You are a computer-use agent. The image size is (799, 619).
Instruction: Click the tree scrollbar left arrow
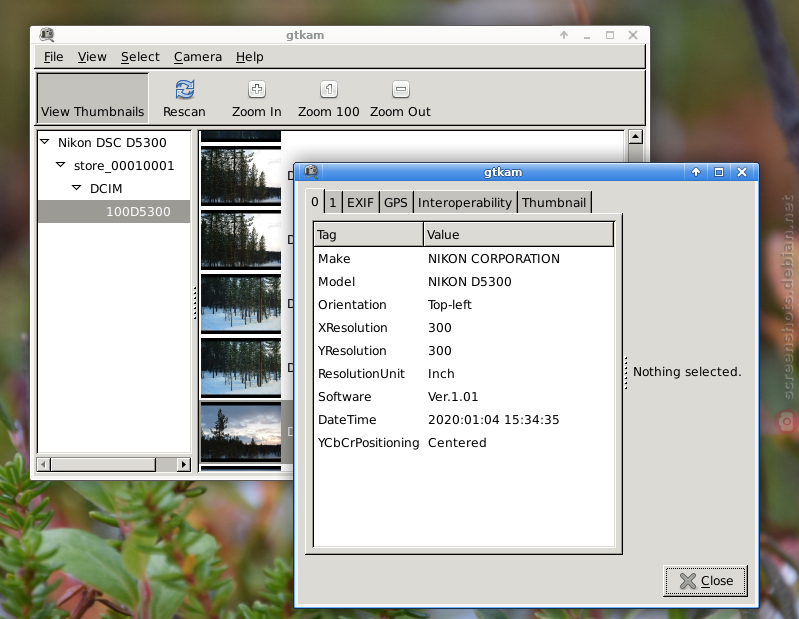[x=44, y=464]
